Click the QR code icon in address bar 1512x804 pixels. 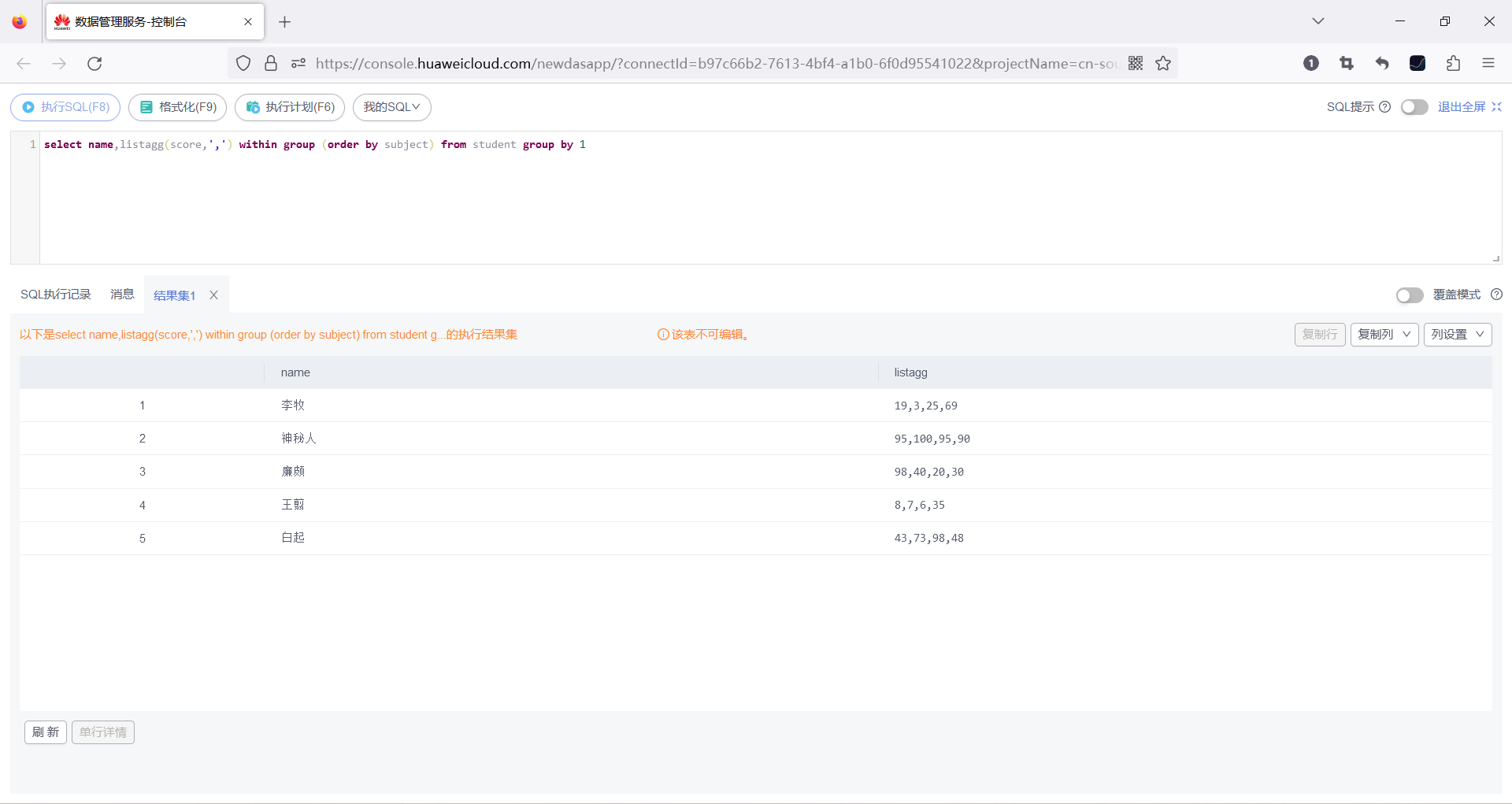(1136, 64)
